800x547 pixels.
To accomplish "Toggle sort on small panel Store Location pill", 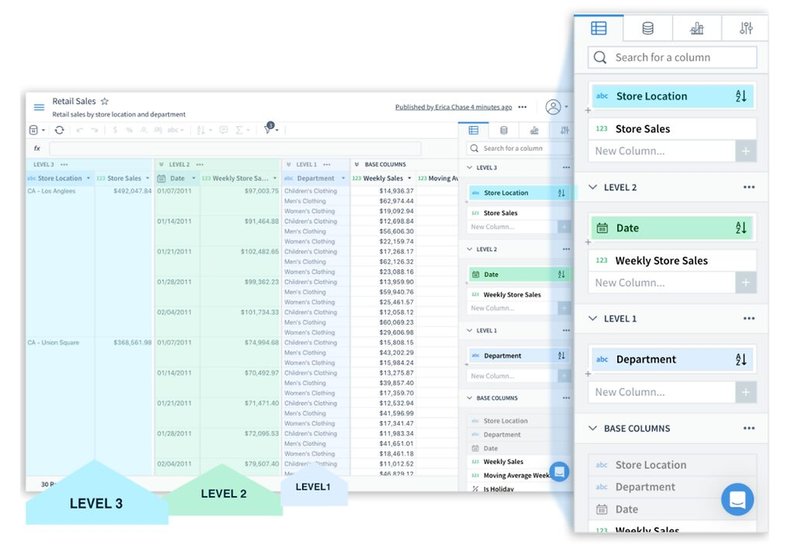I will [x=561, y=193].
